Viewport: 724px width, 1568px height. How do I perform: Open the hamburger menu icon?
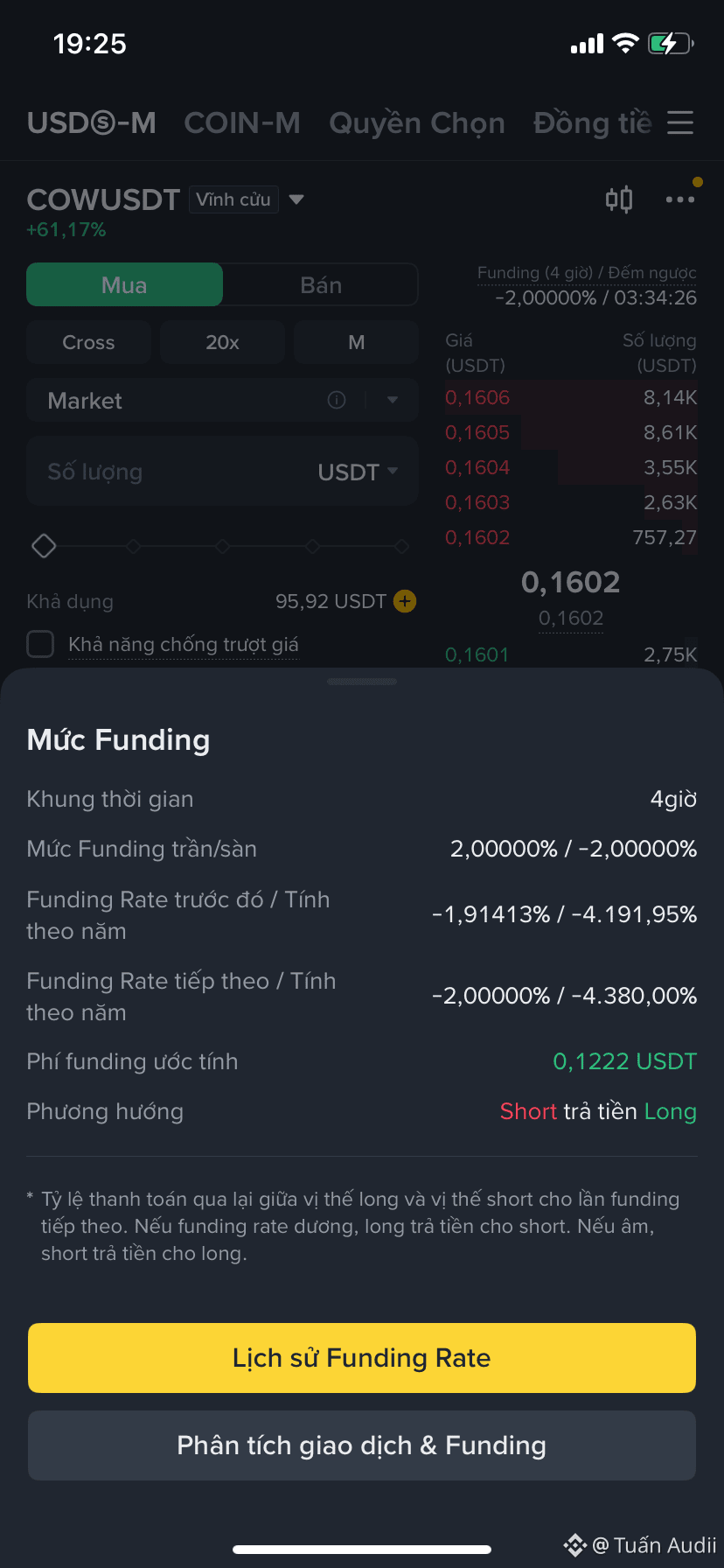tap(679, 122)
